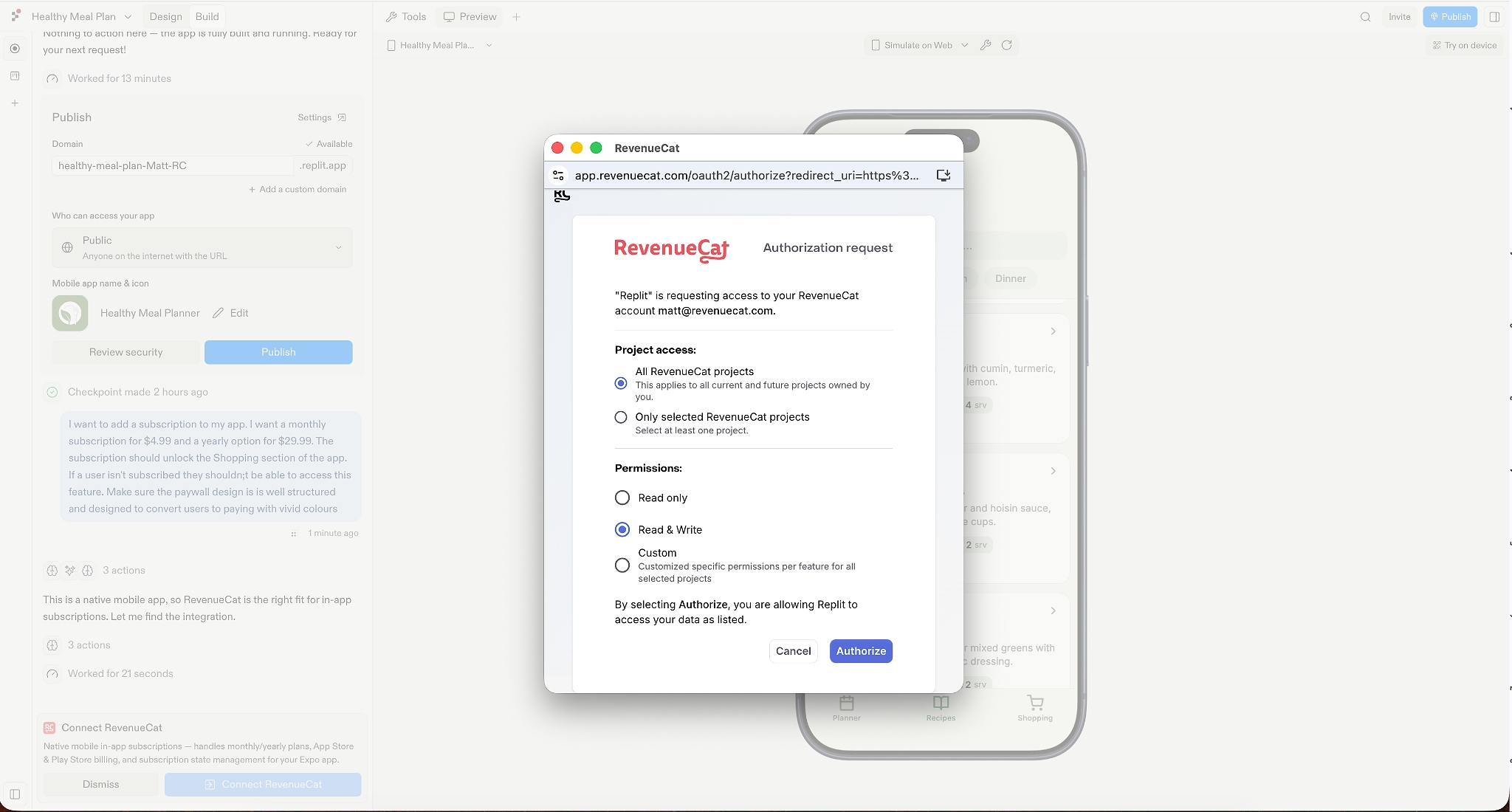Click the domain name input field
The height and width of the screenshot is (812, 1512).
(173, 165)
